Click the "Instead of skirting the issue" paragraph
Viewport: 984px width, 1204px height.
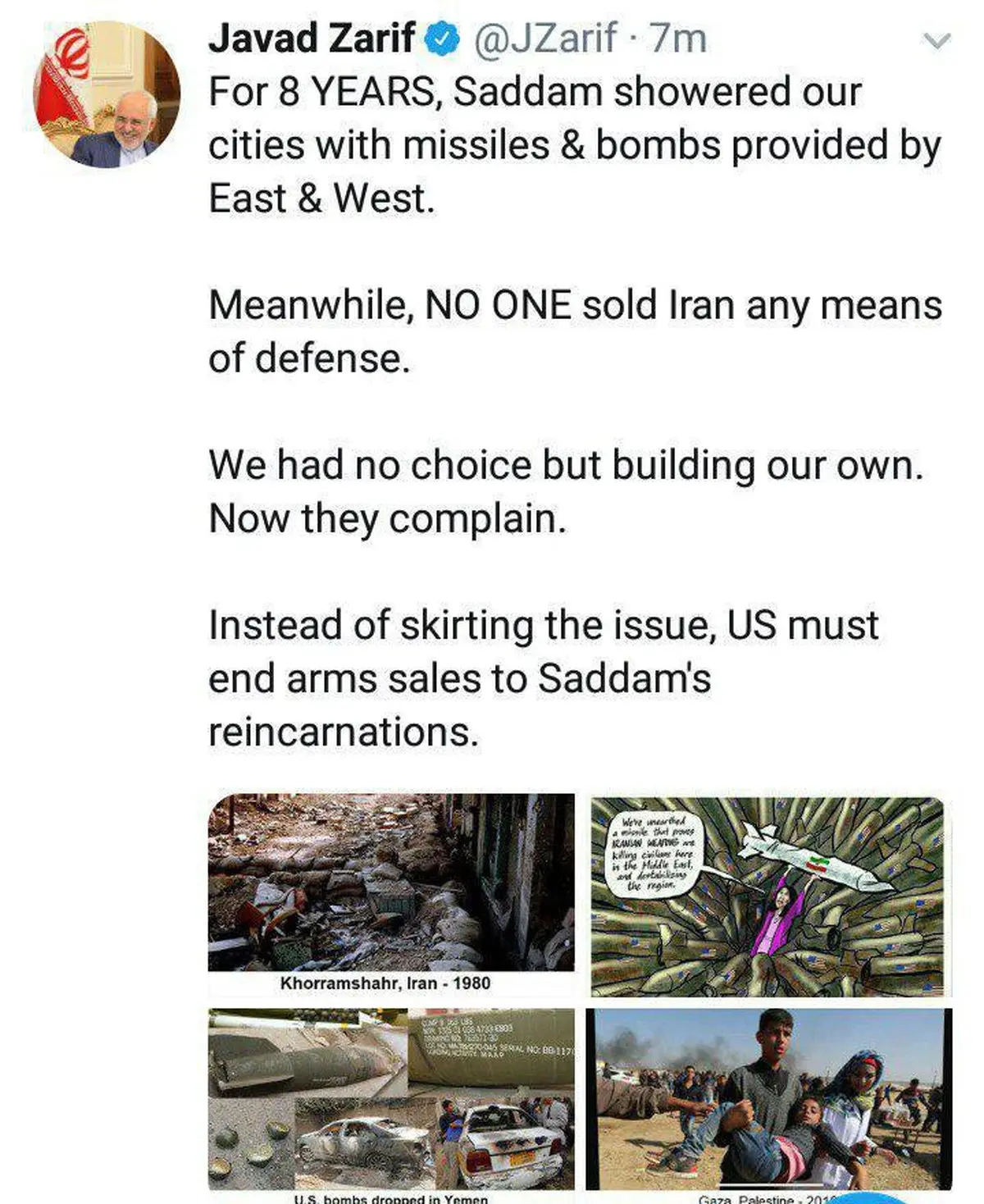coord(543,678)
